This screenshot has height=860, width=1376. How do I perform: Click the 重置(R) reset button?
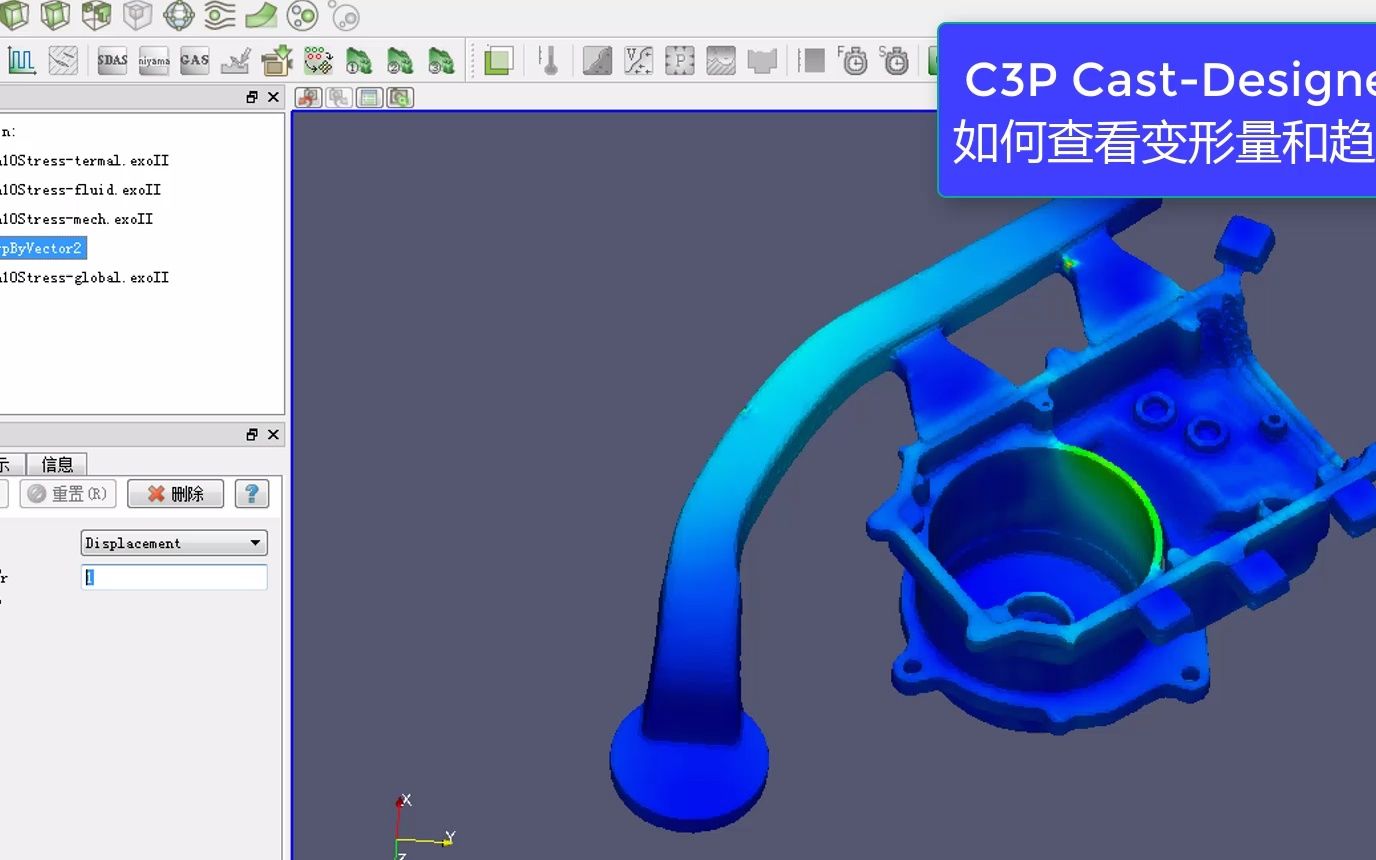pyautogui.click(x=68, y=494)
